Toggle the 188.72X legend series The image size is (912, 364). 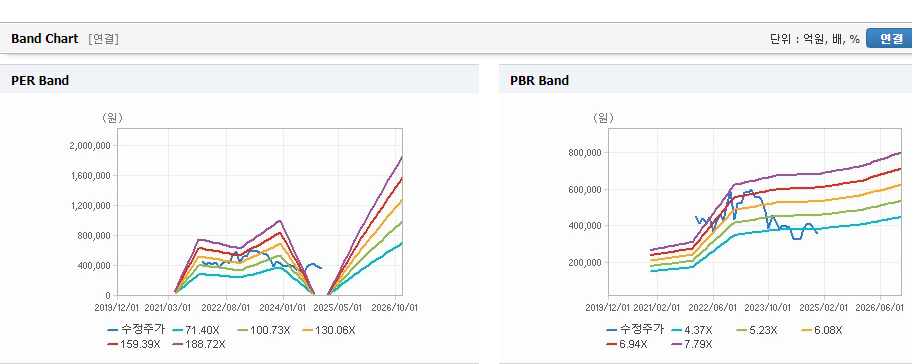(x=199, y=344)
